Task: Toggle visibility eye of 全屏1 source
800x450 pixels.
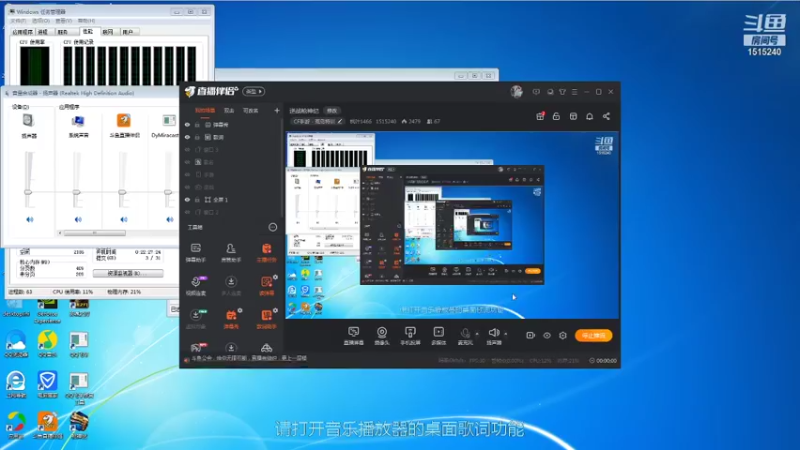Action: click(187, 199)
